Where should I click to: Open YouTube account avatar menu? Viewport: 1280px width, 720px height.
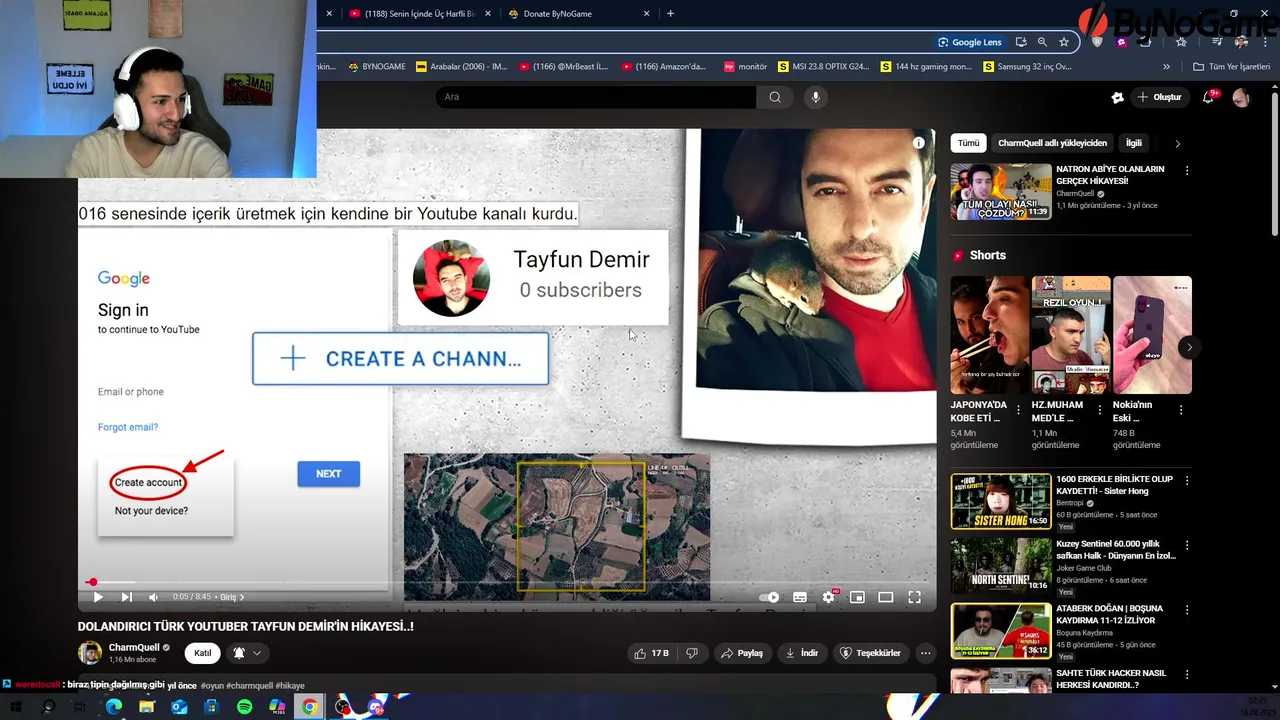tap(1241, 97)
